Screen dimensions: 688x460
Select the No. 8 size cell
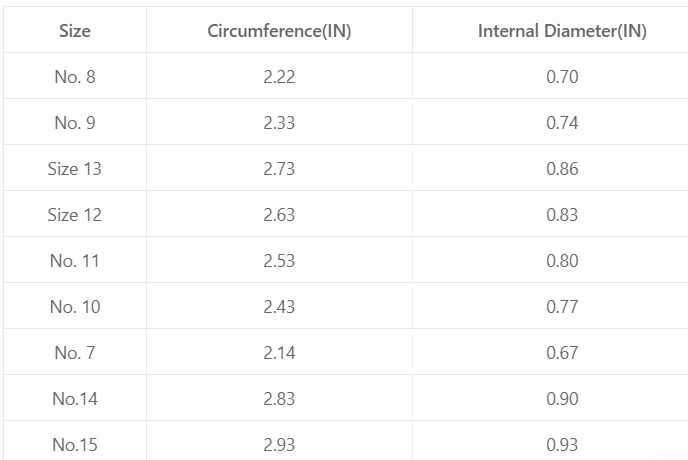pos(75,77)
